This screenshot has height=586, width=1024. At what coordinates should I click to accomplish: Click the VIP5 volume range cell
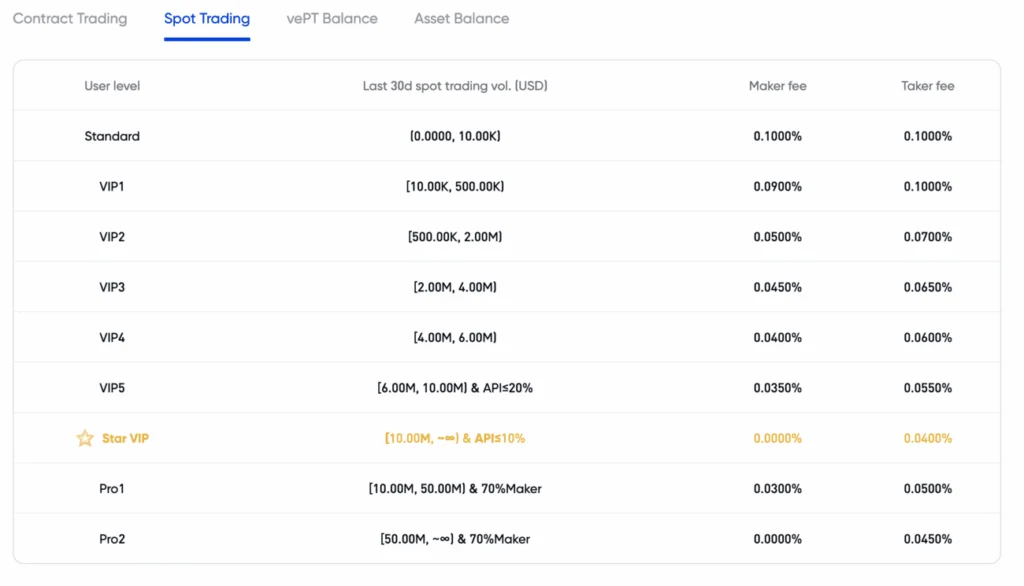pyautogui.click(x=455, y=387)
